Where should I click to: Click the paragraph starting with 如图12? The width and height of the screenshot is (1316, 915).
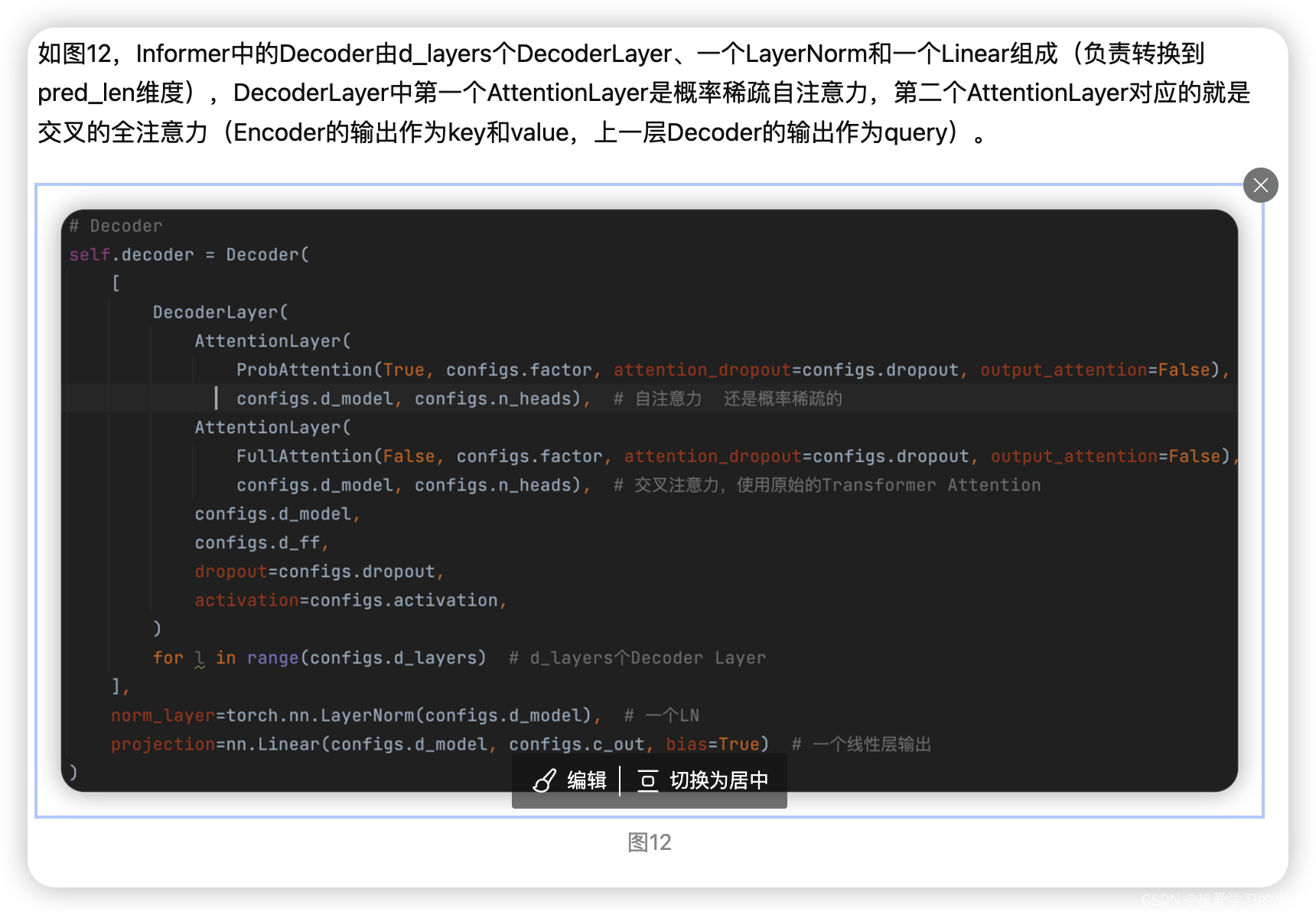[x=644, y=93]
